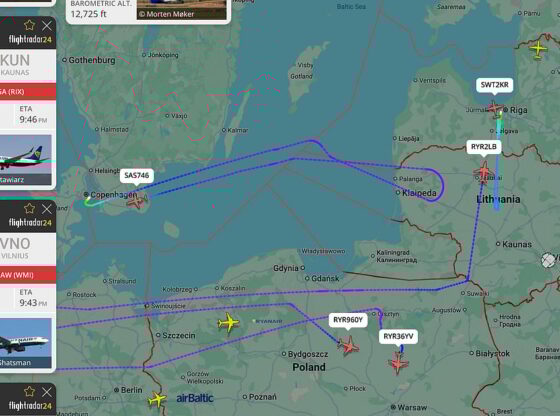560x416 pixels.
Task: Select the RYR36YV plane icon
Action: pyautogui.click(x=398, y=363)
